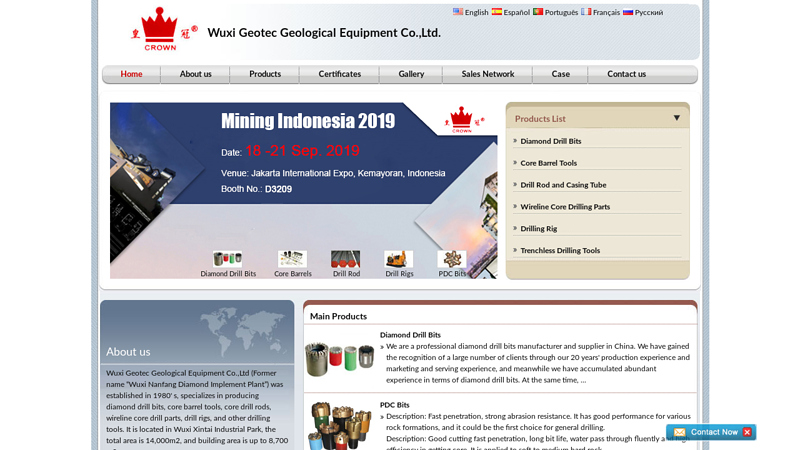This screenshot has width=800, height=450.
Task: Select the Français flag icon
Action: click(586, 12)
